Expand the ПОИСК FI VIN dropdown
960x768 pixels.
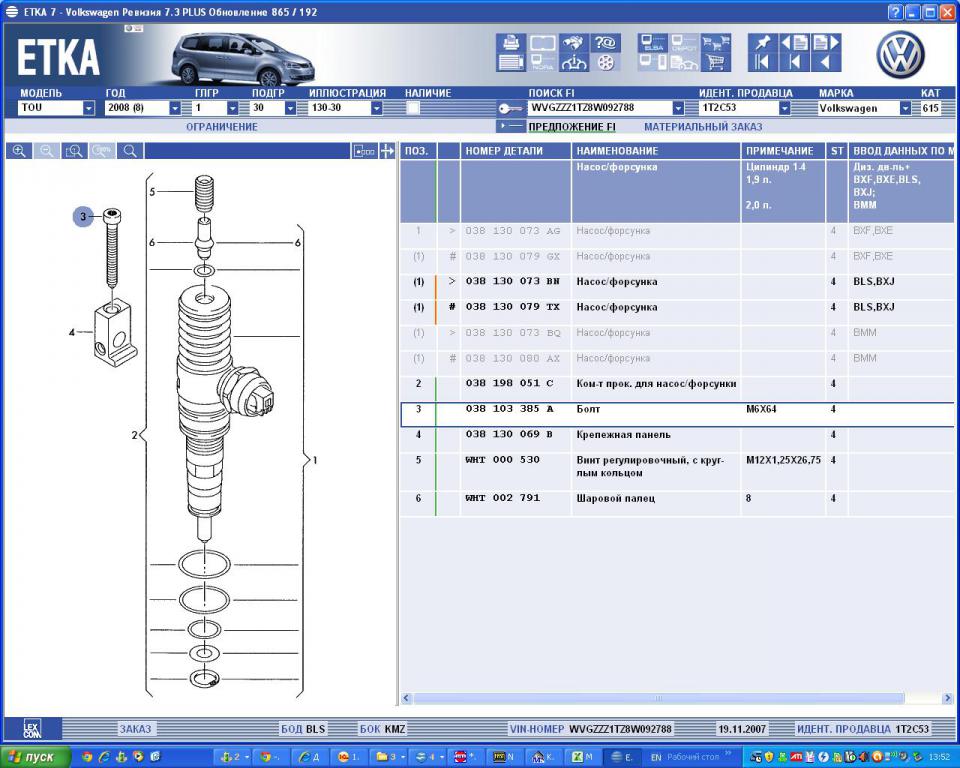coord(678,108)
